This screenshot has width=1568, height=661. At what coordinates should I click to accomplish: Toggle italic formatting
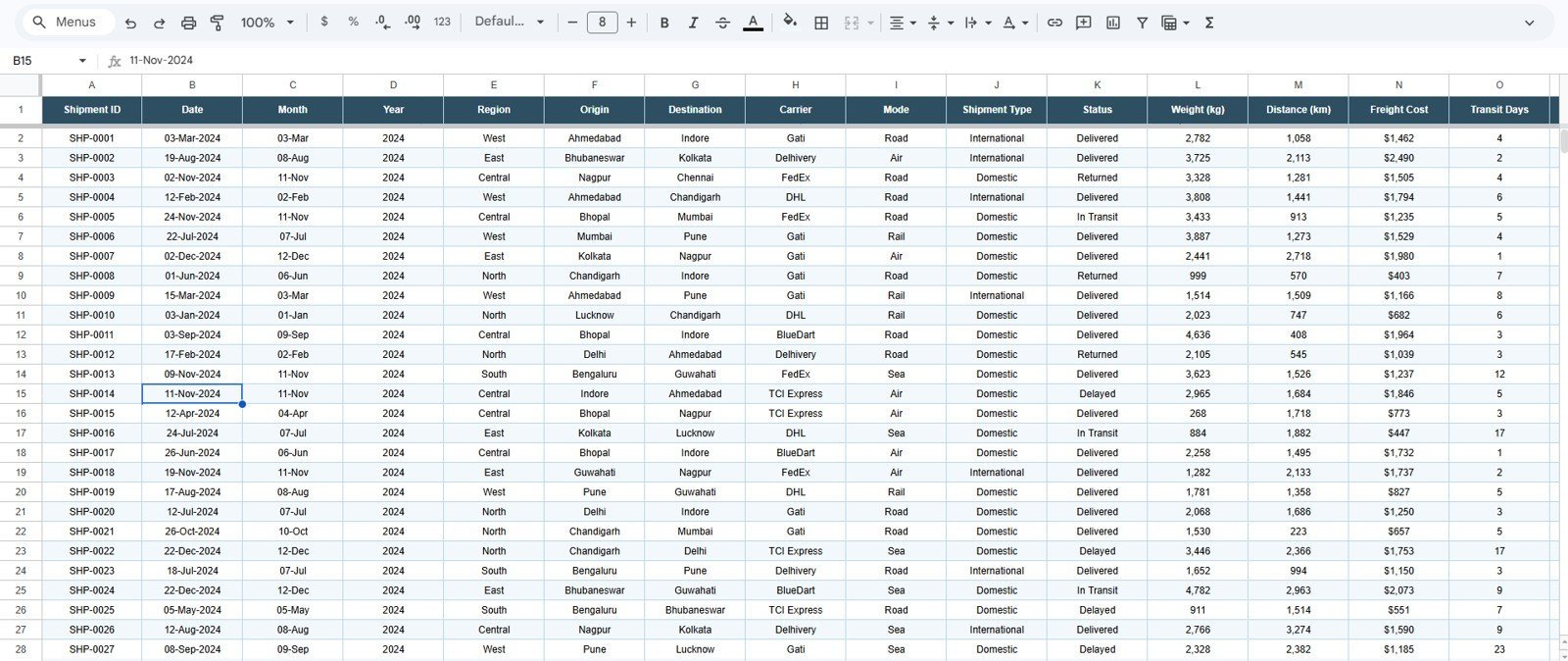point(693,23)
